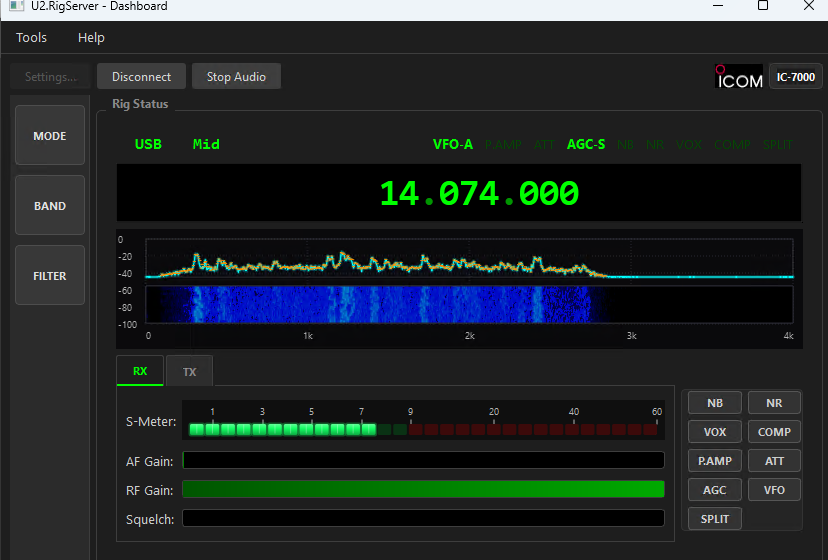This screenshot has height=560, width=828.
Task: Click the 3k spectrum axis label
Action: 632,335
